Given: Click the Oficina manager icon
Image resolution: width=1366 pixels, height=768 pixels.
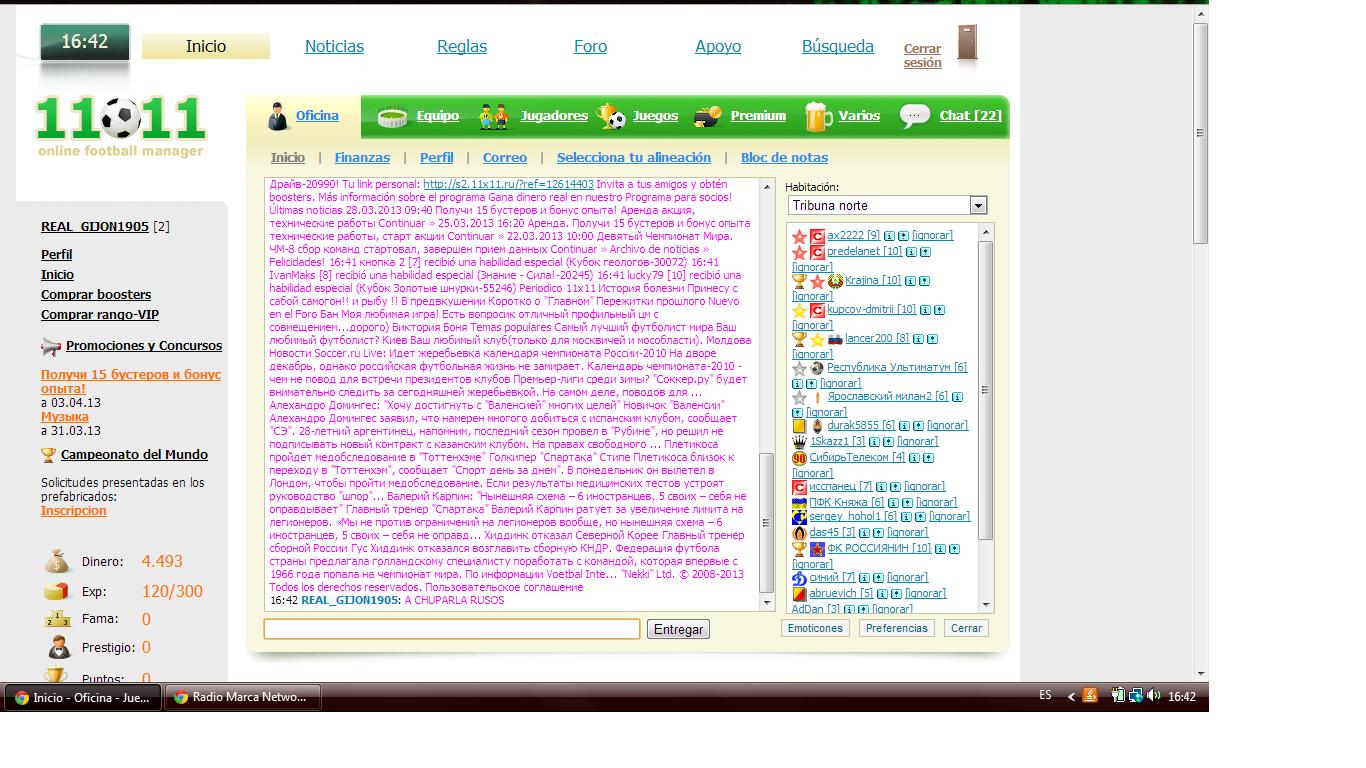Looking at the screenshot, I should pos(279,117).
